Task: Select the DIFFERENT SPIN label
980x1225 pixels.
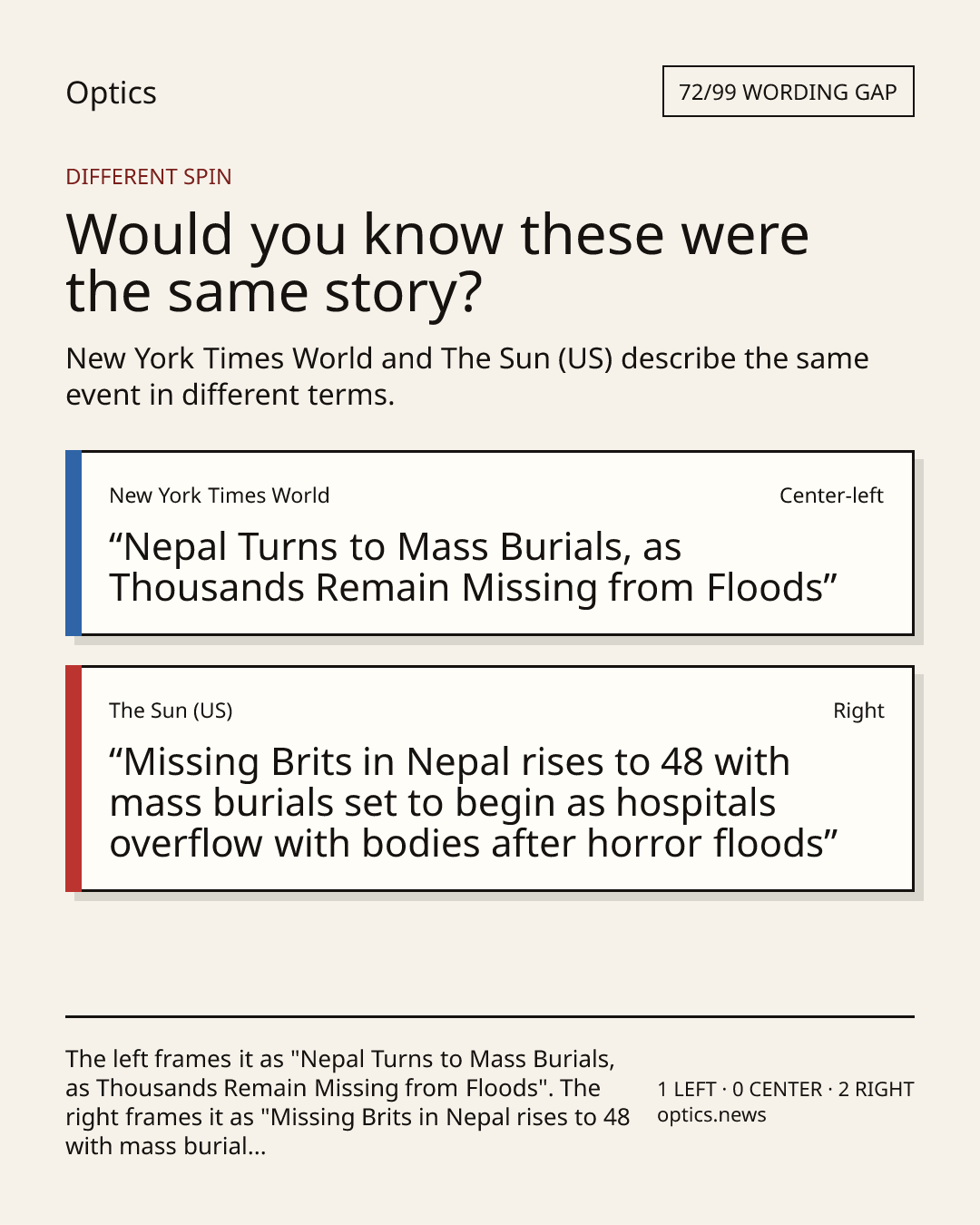Action: click(149, 177)
